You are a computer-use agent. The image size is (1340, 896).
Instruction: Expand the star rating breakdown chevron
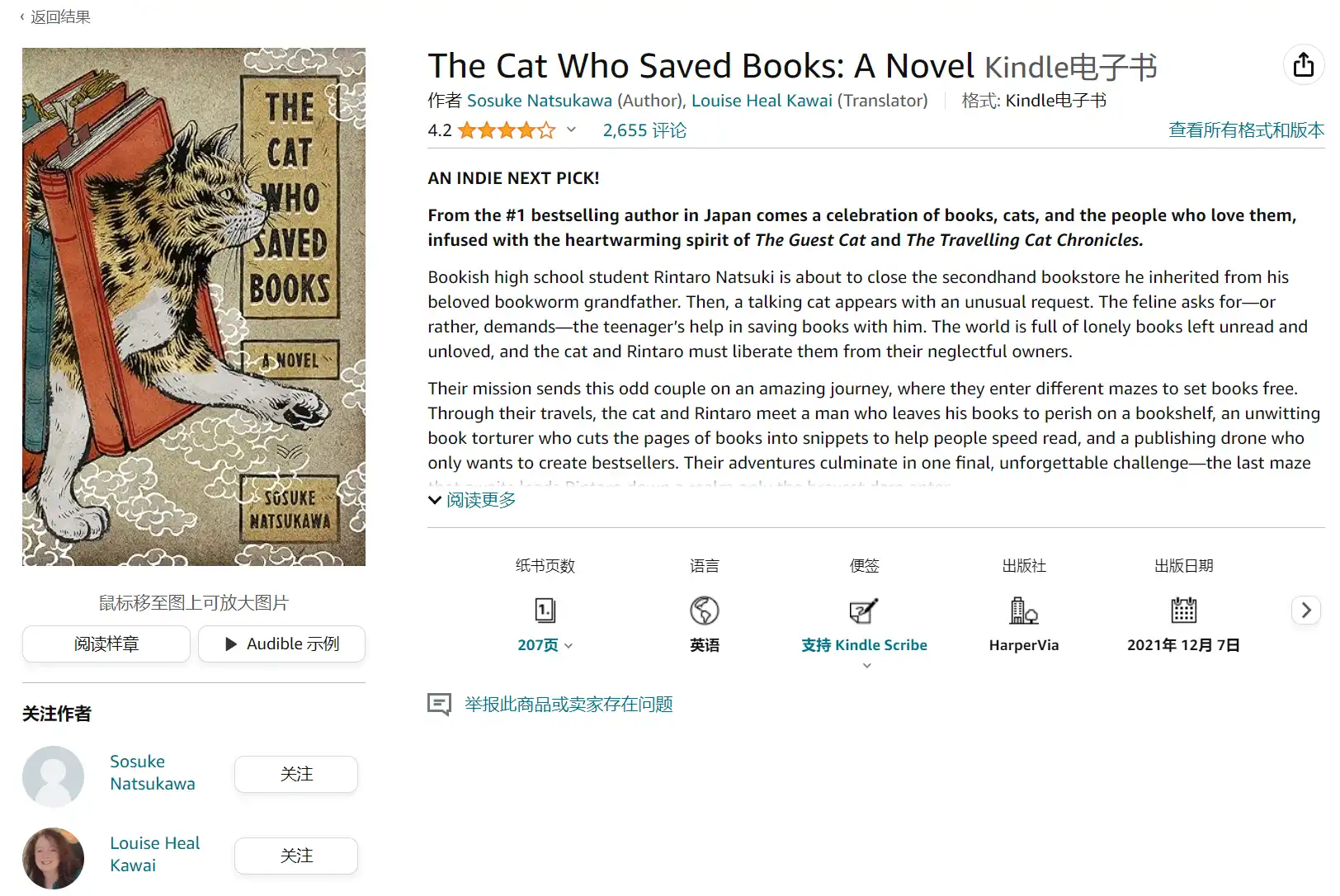tap(571, 130)
